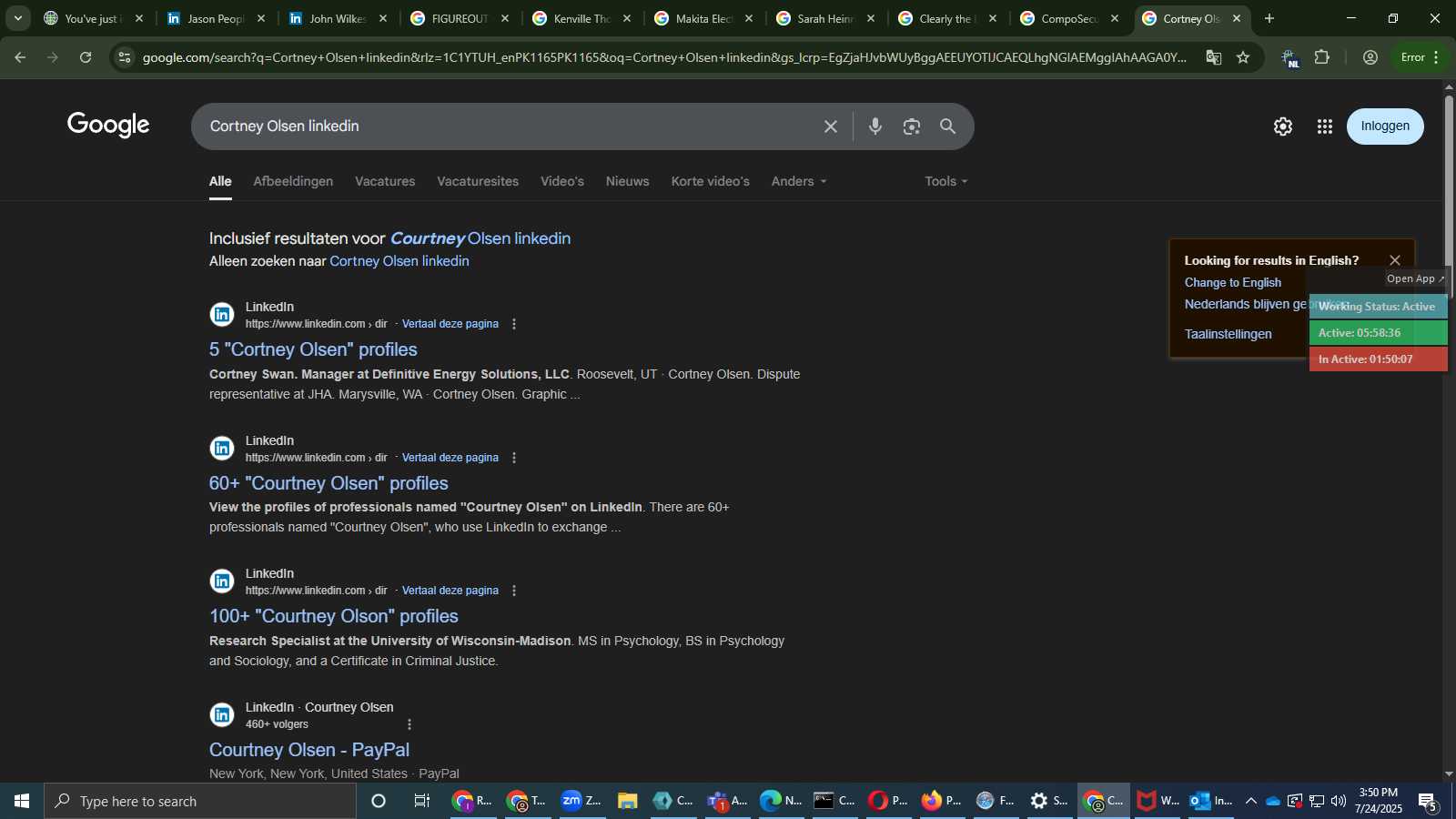This screenshot has width=1456, height=819.
Task: Switch to Video's tab
Action: pyautogui.click(x=562, y=181)
